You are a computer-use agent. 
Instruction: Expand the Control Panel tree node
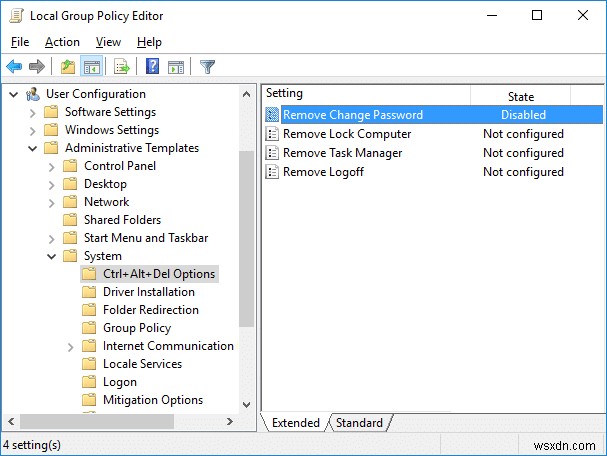(51, 166)
